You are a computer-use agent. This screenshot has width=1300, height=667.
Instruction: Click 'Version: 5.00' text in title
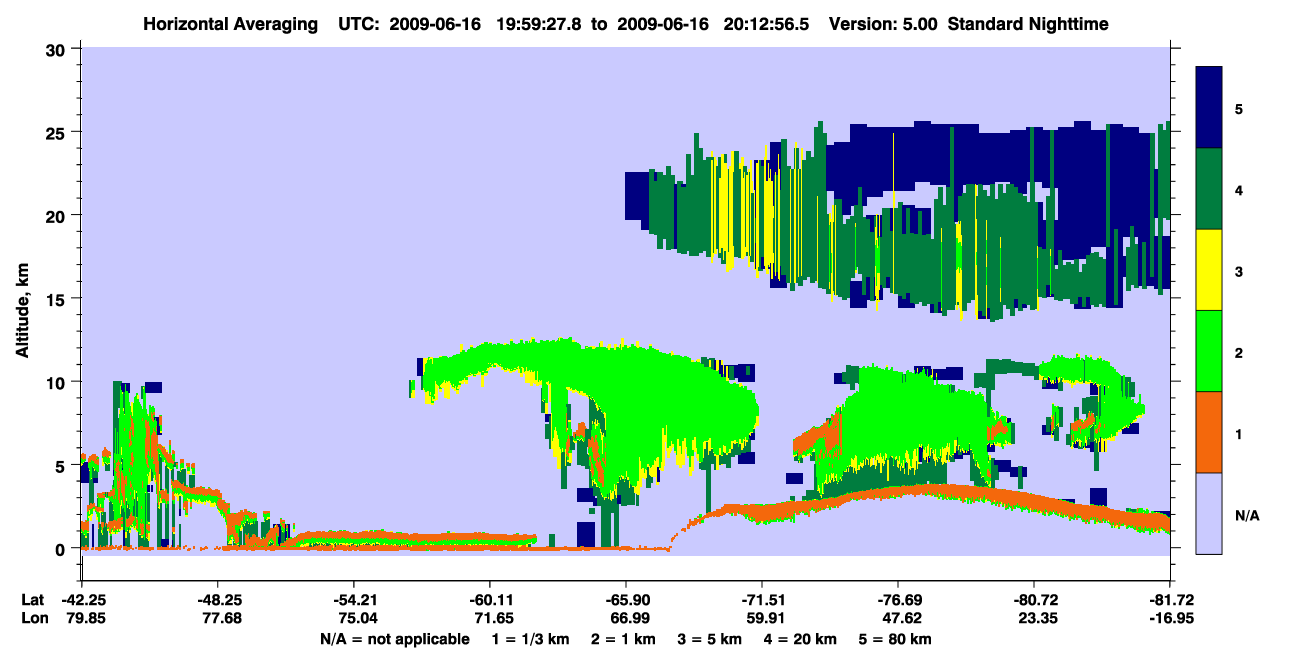(882, 23)
